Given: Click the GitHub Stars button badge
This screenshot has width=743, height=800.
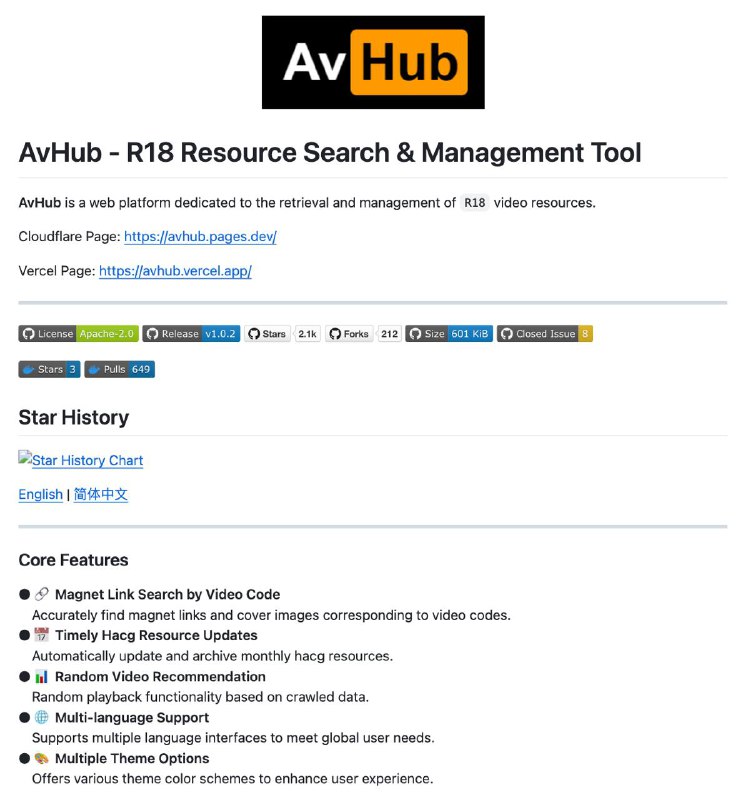Looking at the screenshot, I should (267, 334).
